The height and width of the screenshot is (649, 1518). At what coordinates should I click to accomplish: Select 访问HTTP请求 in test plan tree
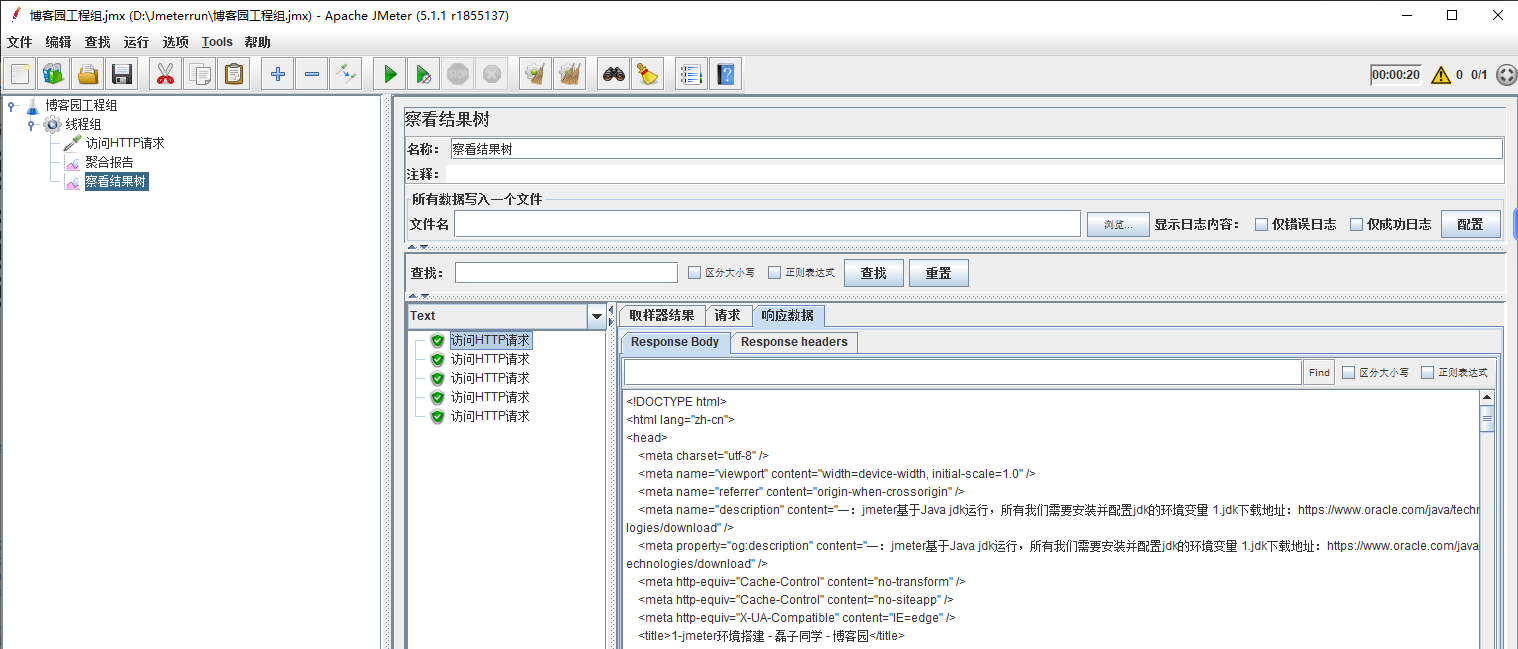pos(125,143)
